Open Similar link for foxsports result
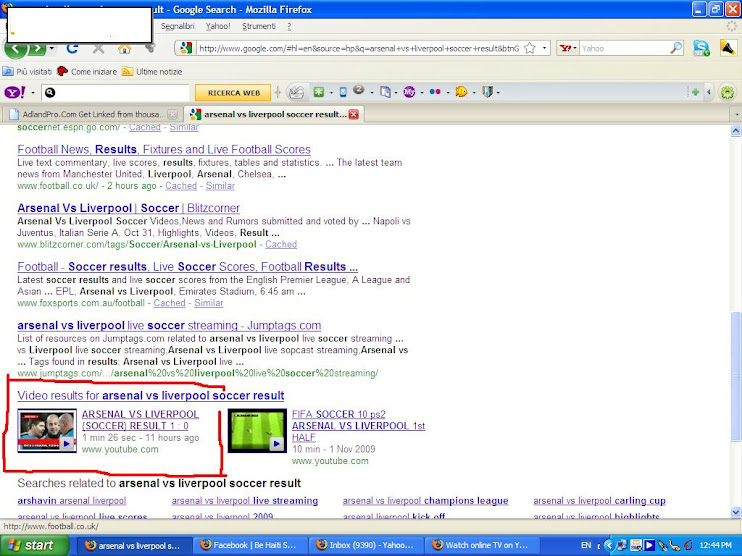This screenshot has width=742, height=556. click(208, 303)
